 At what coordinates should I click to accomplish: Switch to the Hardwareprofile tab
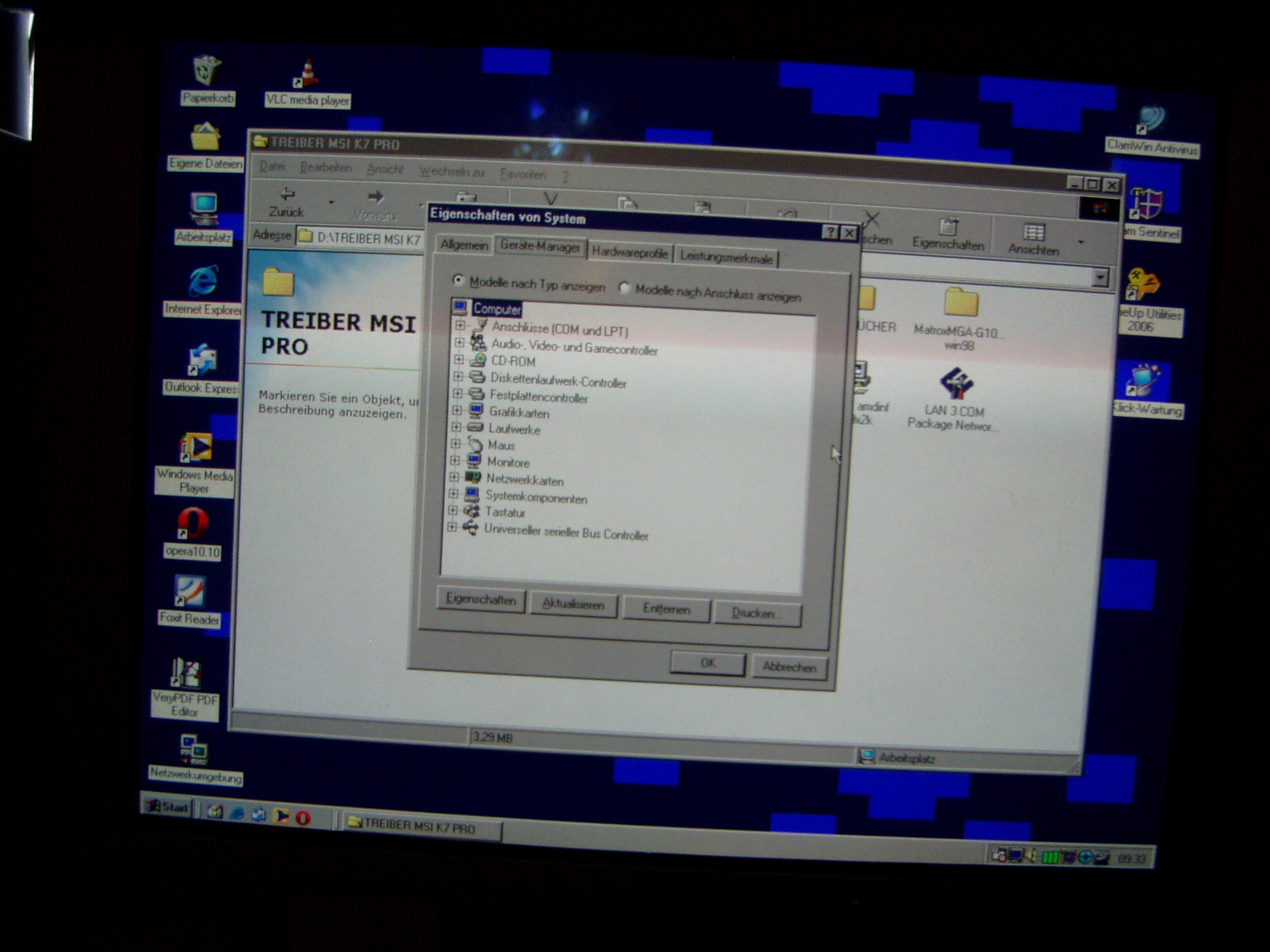(630, 252)
